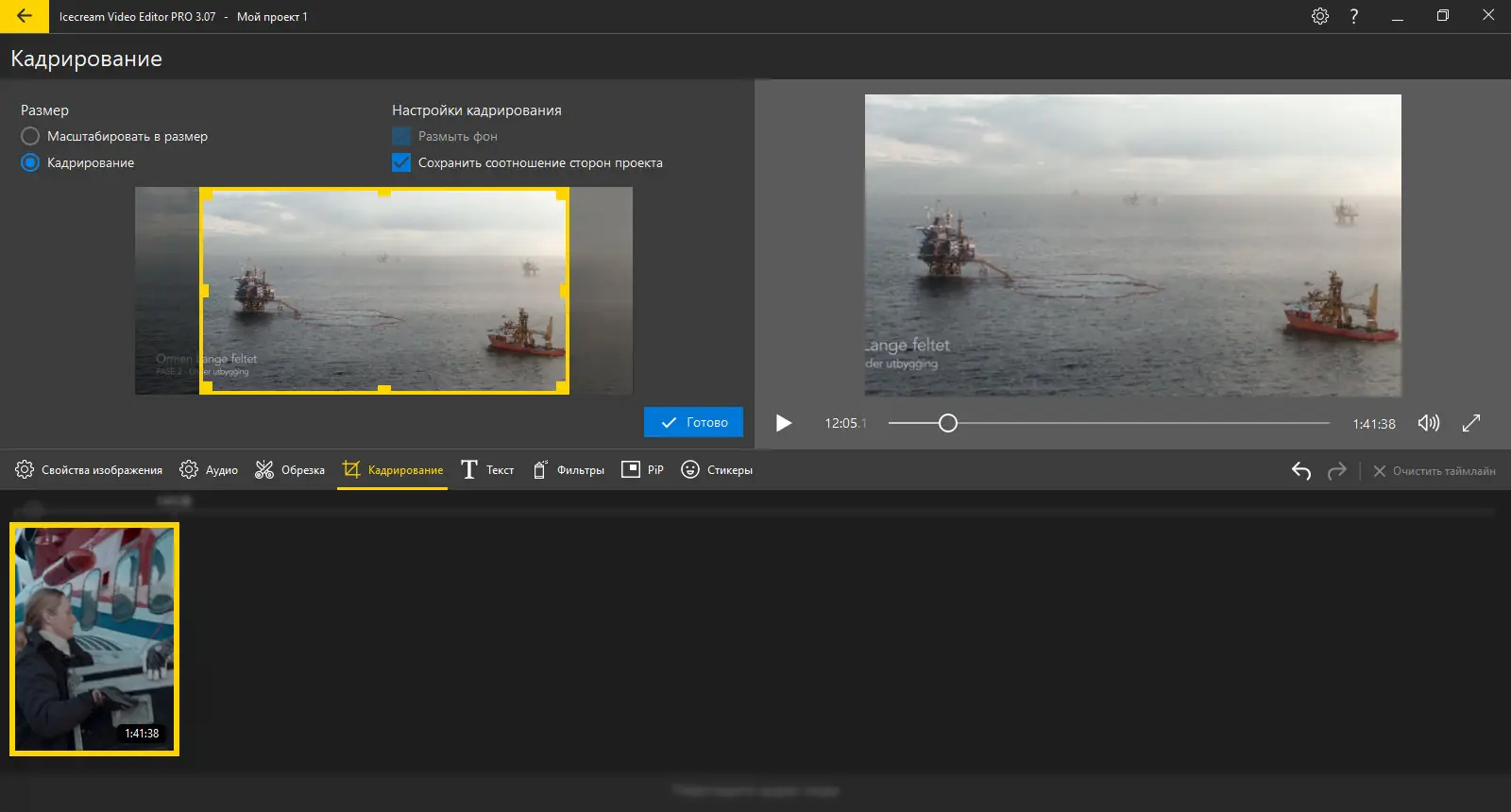Switch to the Текст tab
Viewport: 1511px width, 812px height.
(x=487, y=470)
